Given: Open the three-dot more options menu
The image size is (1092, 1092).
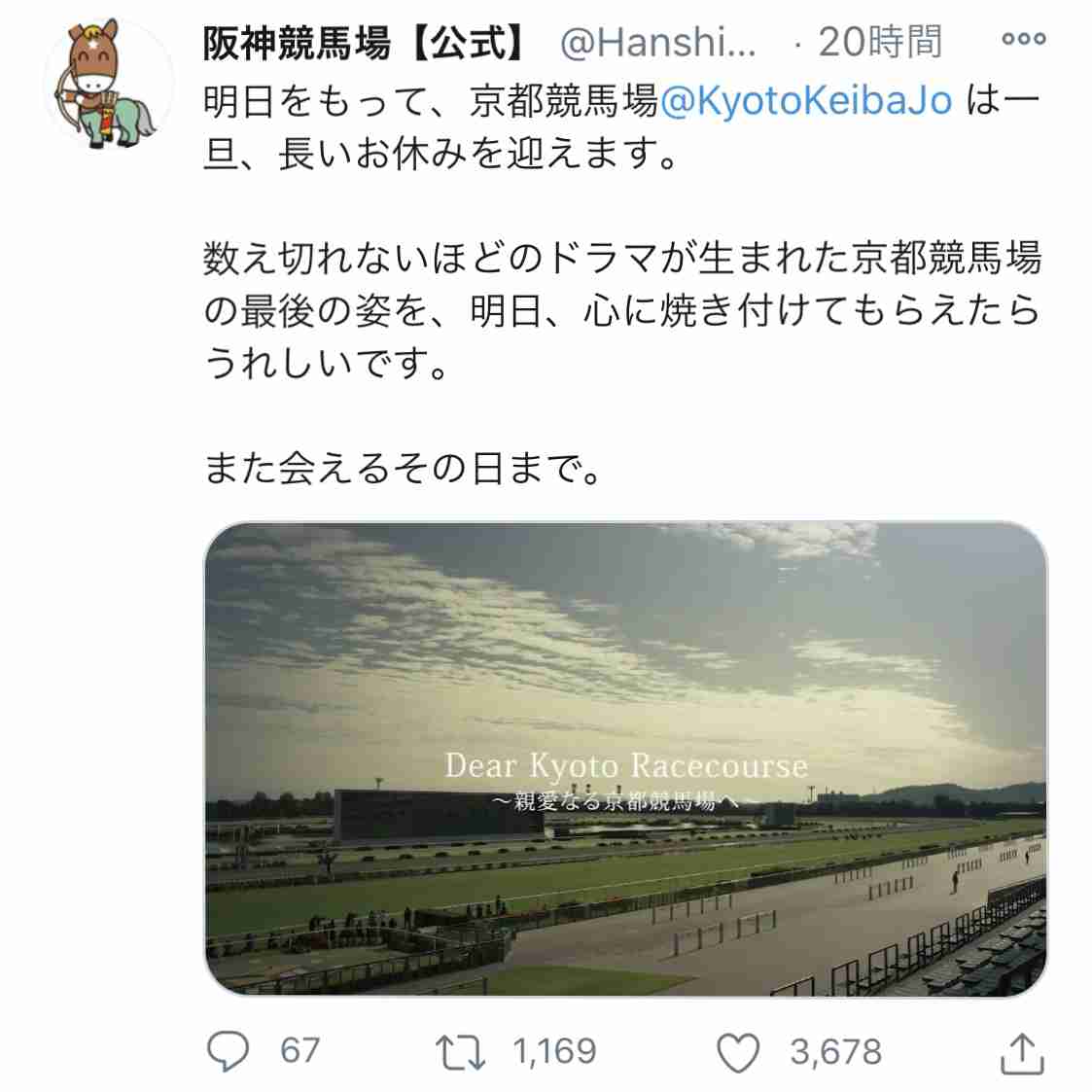Looking at the screenshot, I should (1023, 38).
